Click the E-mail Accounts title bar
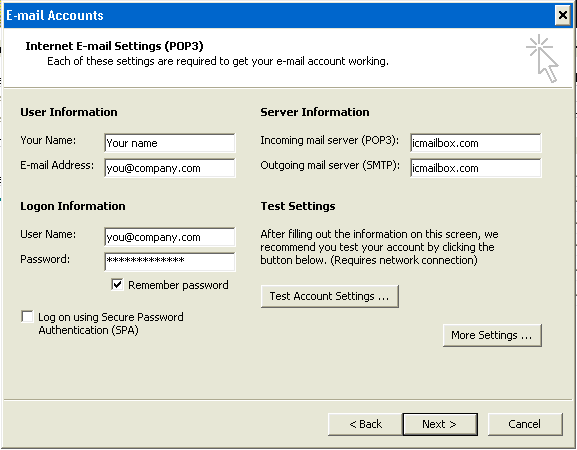Viewport: 577px width, 450px height. 280,15
